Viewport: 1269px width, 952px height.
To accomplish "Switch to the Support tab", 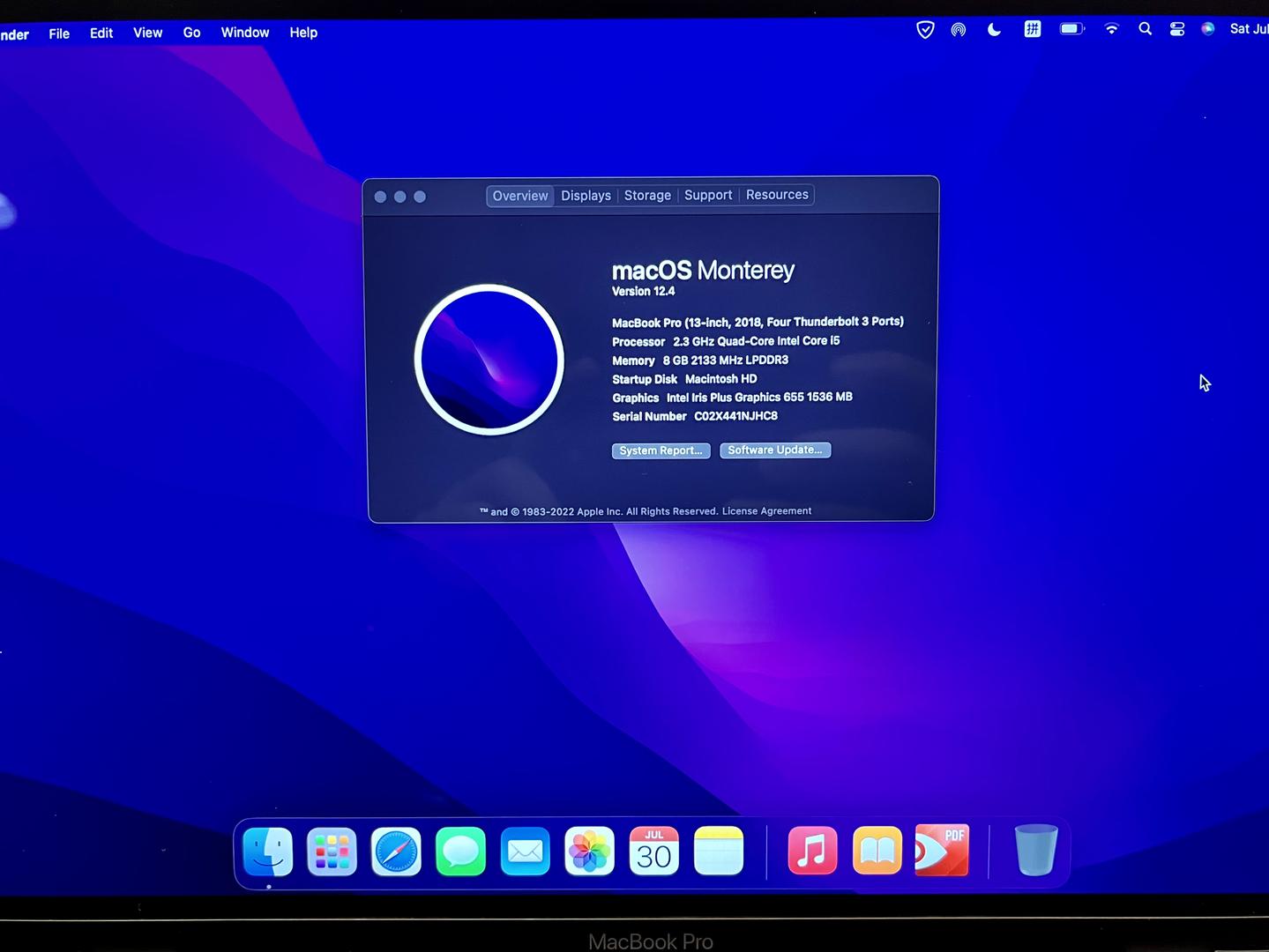I will (x=708, y=195).
